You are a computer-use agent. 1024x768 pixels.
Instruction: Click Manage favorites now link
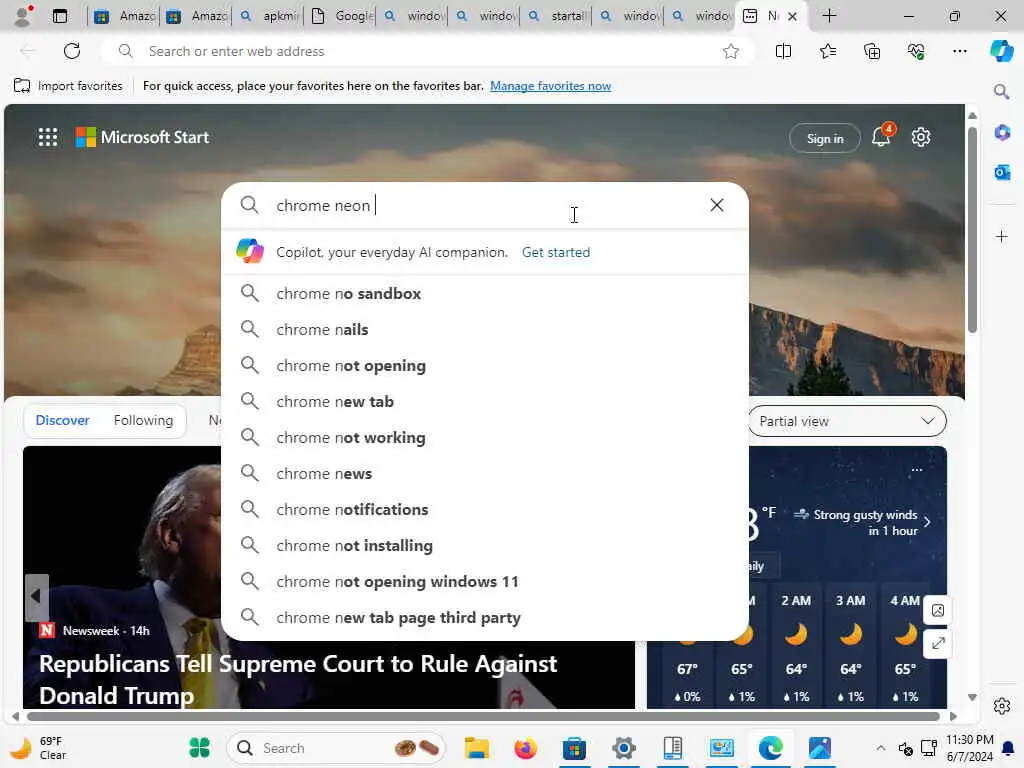click(x=551, y=86)
